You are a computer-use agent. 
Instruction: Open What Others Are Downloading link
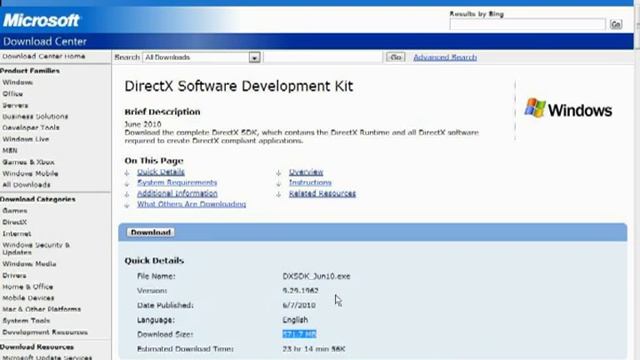(191, 204)
